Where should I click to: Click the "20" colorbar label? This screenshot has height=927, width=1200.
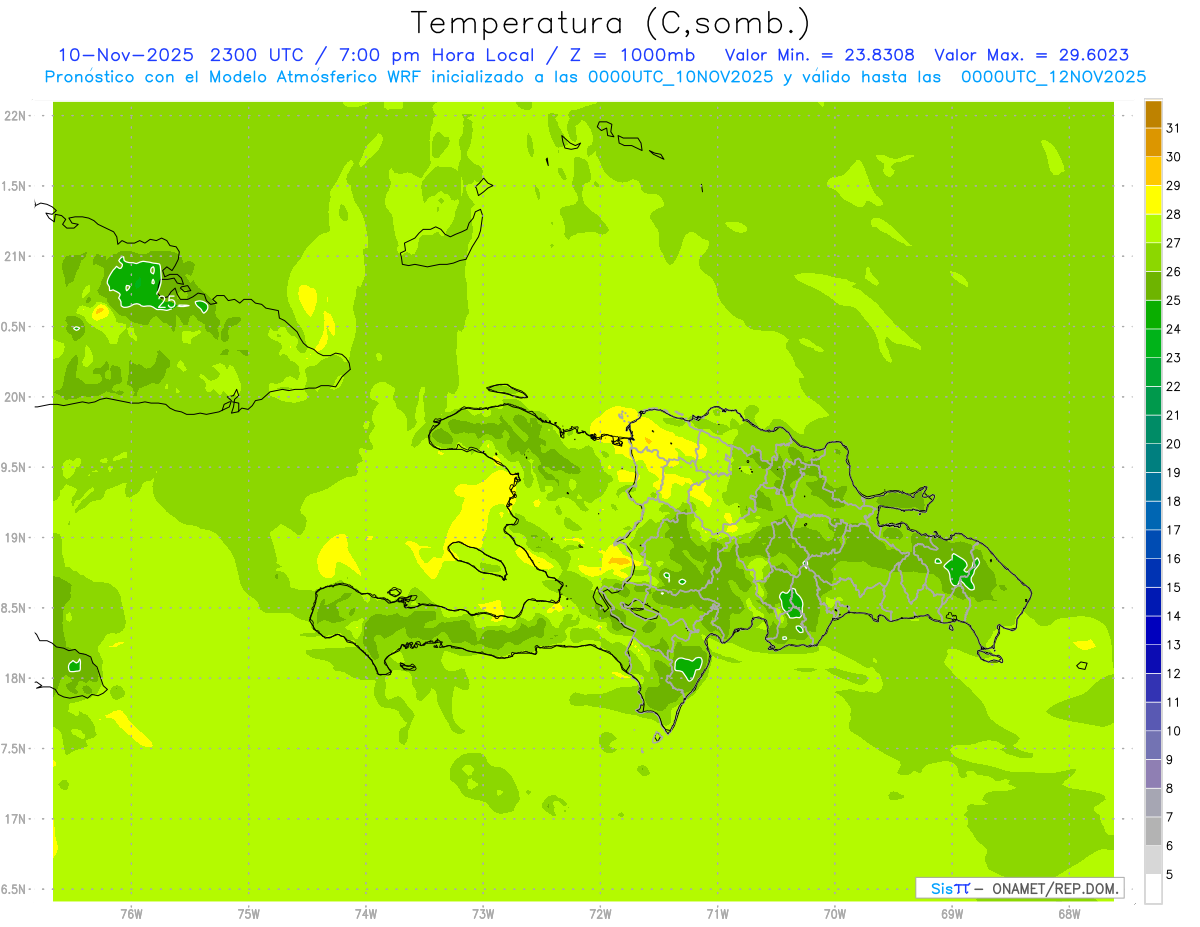(x=1173, y=444)
